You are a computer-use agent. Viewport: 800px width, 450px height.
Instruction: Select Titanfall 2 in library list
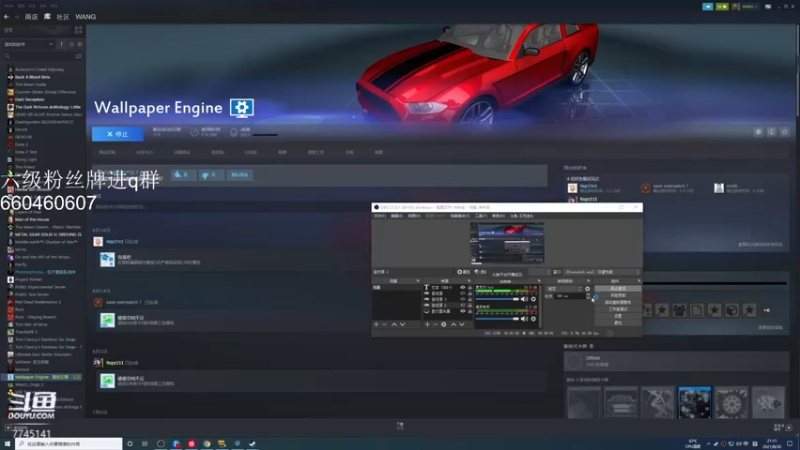click(26, 332)
